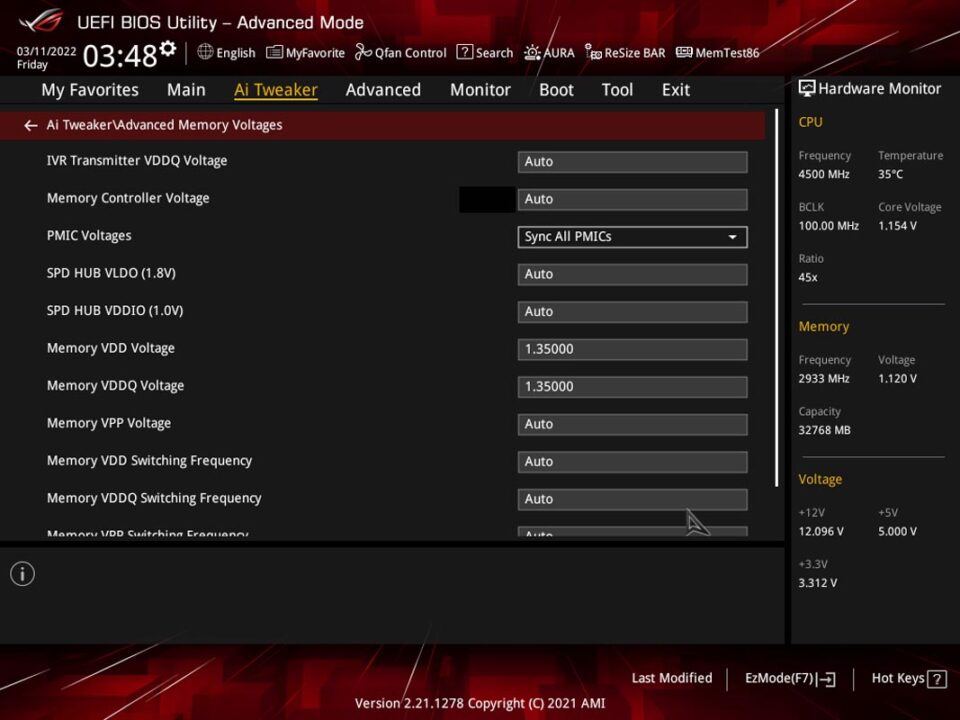Click the ROG logo icon
The image size is (960, 720).
pyautogui.click(x=40, y=21)
